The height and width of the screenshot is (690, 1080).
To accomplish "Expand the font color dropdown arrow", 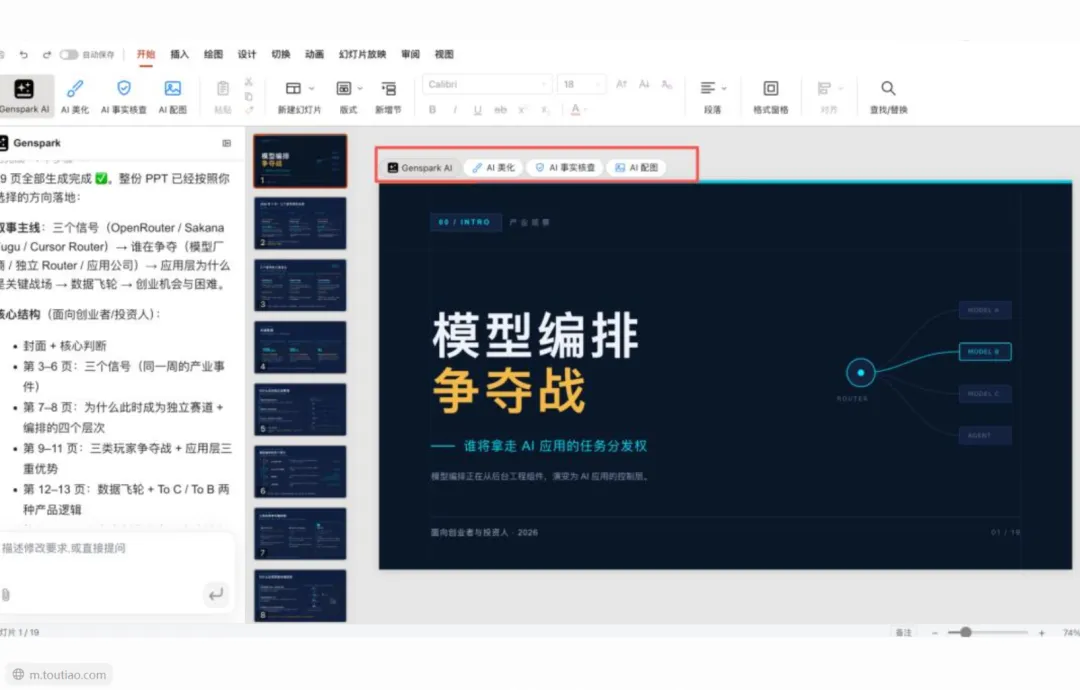I will (x=586, y=109).
